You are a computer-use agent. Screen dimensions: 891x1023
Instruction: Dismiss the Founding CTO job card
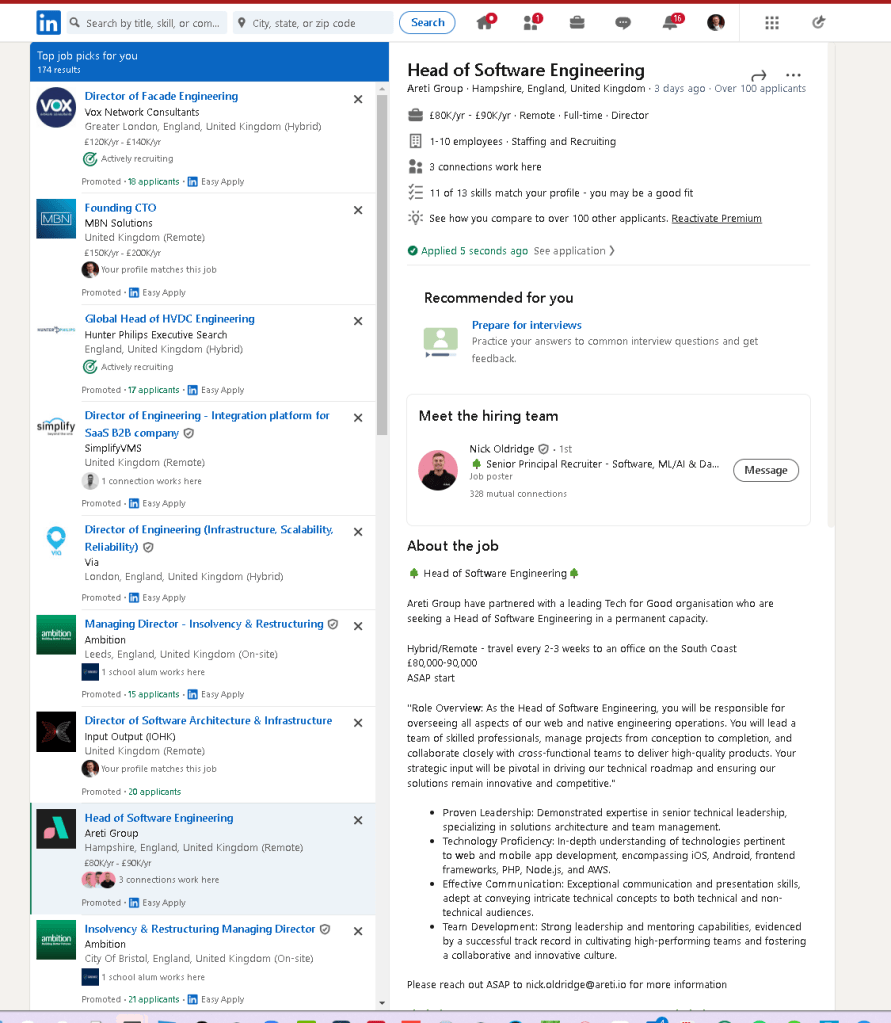(358, 210)
